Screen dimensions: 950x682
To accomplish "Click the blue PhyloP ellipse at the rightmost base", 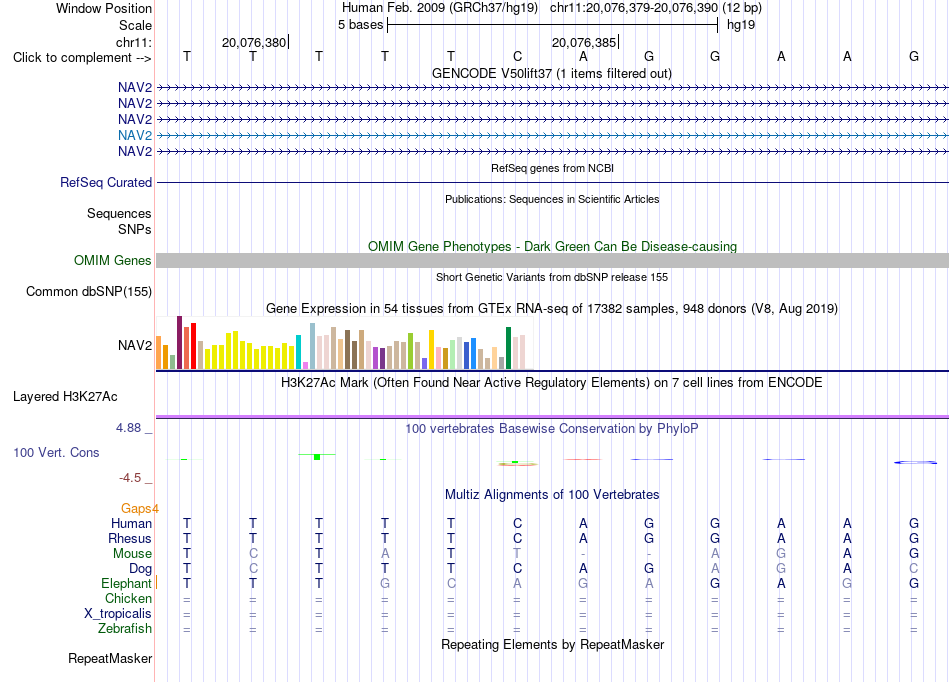I will 915,463.
